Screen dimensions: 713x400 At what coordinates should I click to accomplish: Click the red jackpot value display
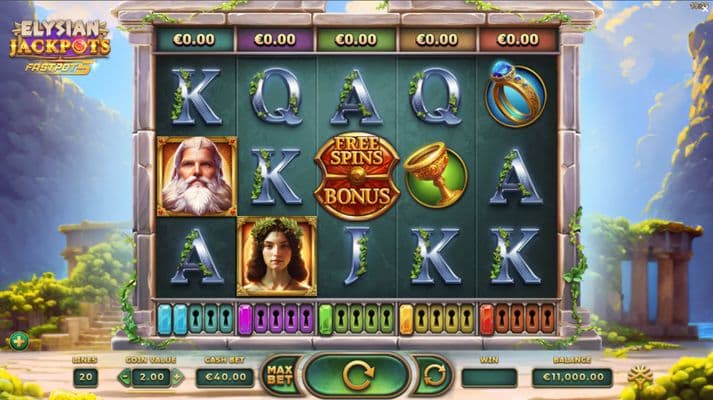click(518, 40)
